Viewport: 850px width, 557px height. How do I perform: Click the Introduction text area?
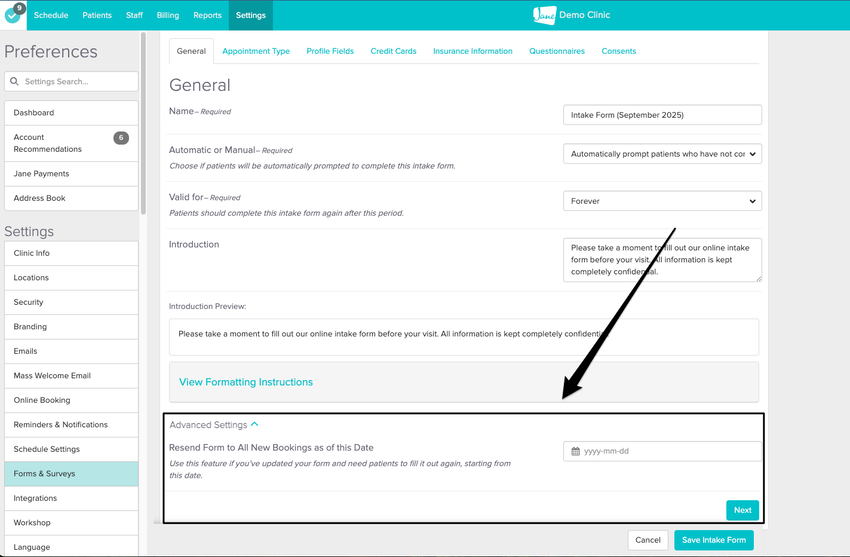pyautogui.click(x=662, y=260)
